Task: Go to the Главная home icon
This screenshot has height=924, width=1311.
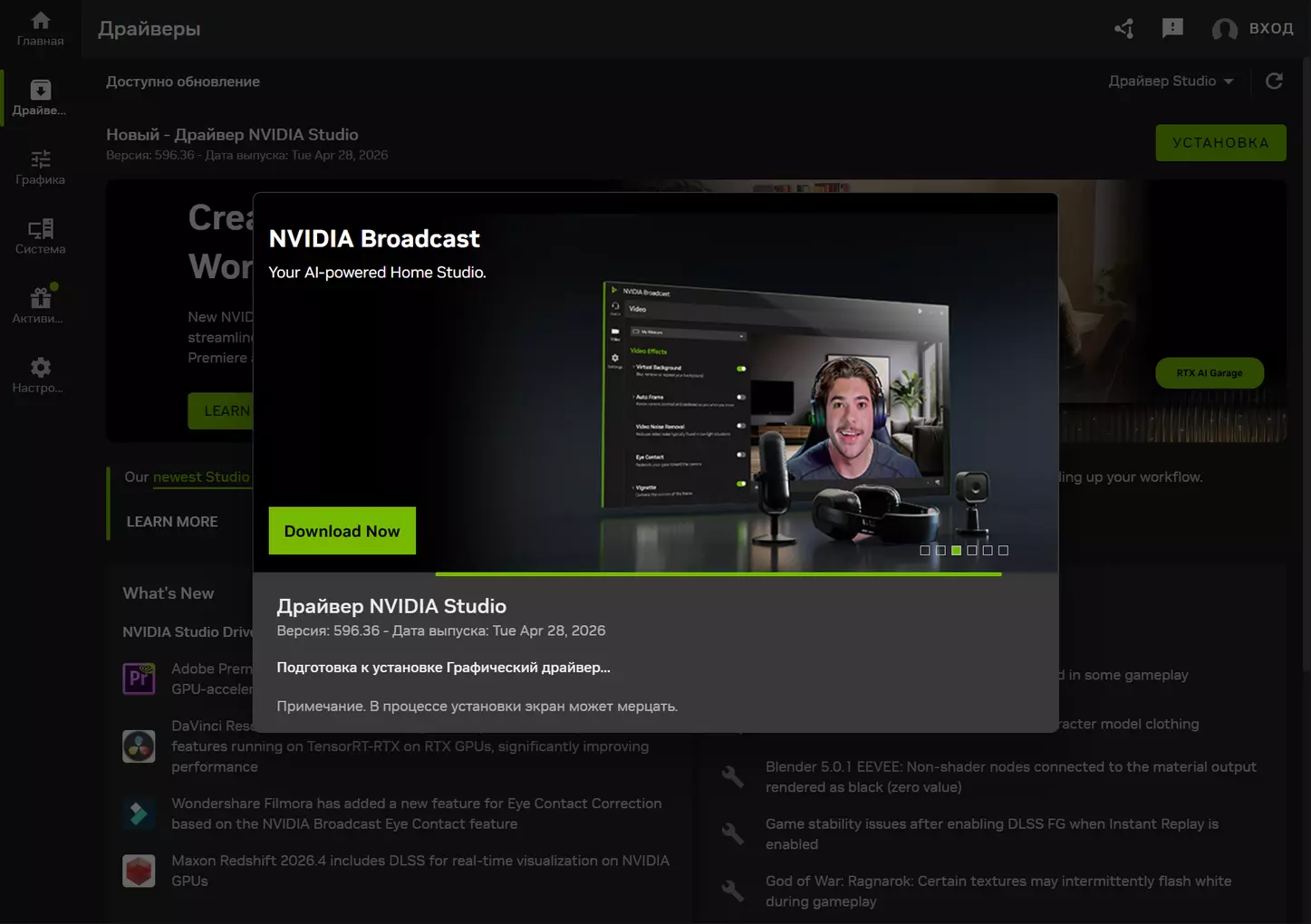Action: click(x=40, y=20)
